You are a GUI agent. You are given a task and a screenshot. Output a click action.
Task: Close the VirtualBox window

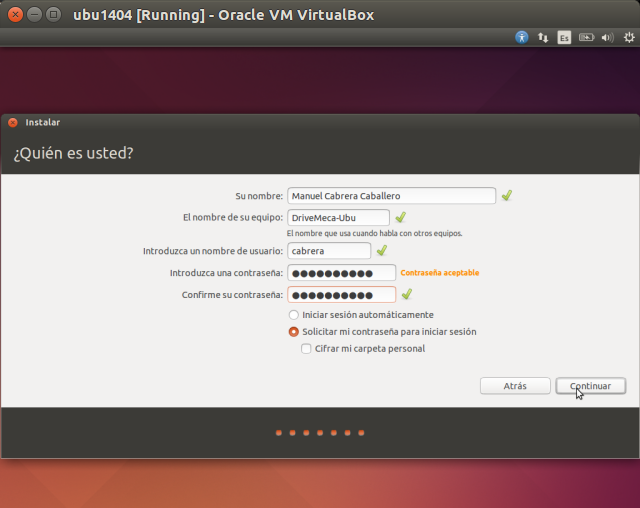click(x=15, y=15)
